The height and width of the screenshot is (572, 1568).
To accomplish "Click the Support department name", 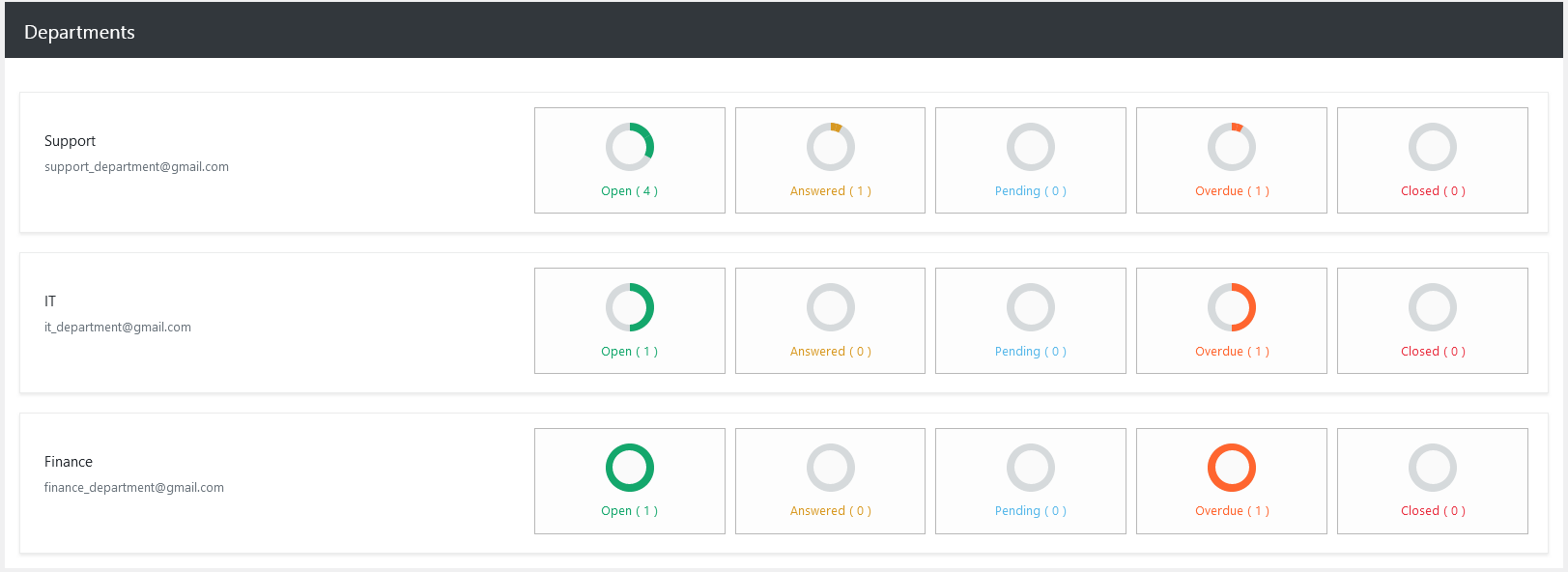I will coord(70,141).
